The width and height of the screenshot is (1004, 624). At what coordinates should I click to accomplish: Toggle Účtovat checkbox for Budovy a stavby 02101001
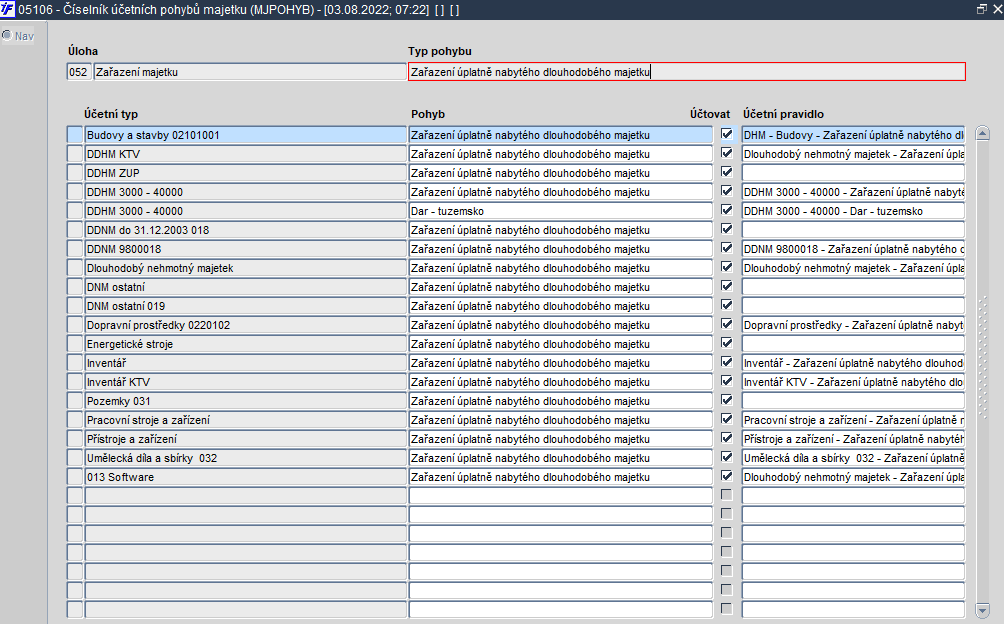pyautogui.click(x=726, y=134)
